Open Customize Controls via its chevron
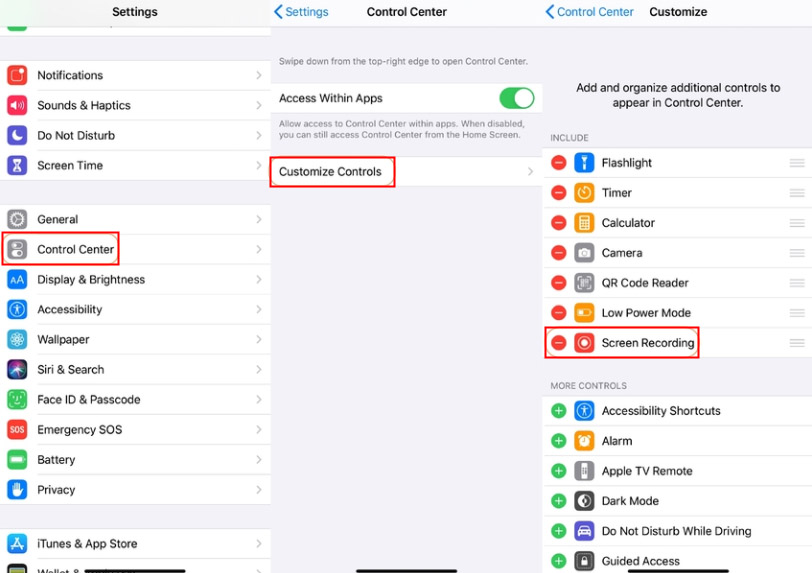 530,171
